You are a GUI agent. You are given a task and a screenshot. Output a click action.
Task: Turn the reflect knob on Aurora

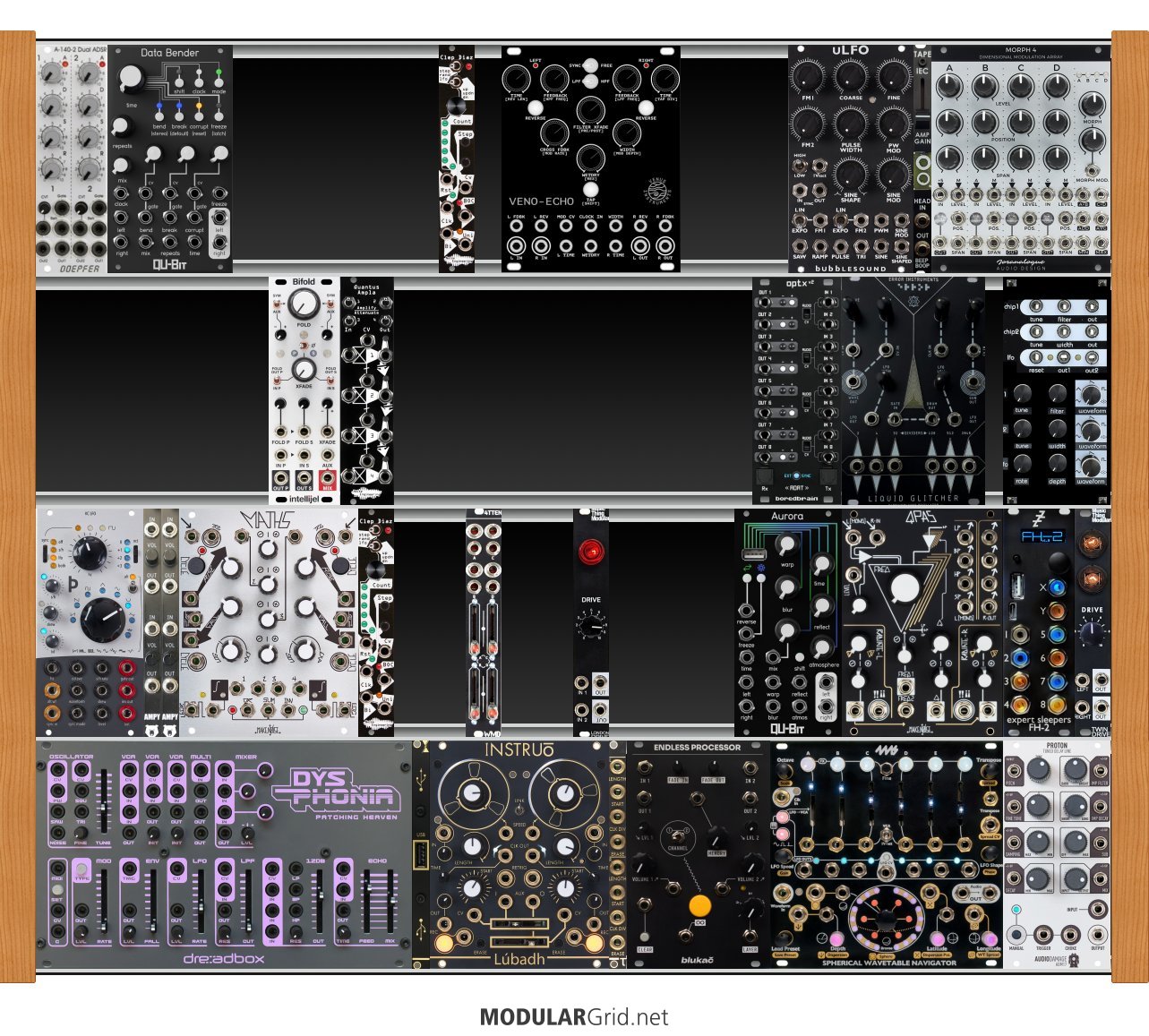click(x=820, y=606)
